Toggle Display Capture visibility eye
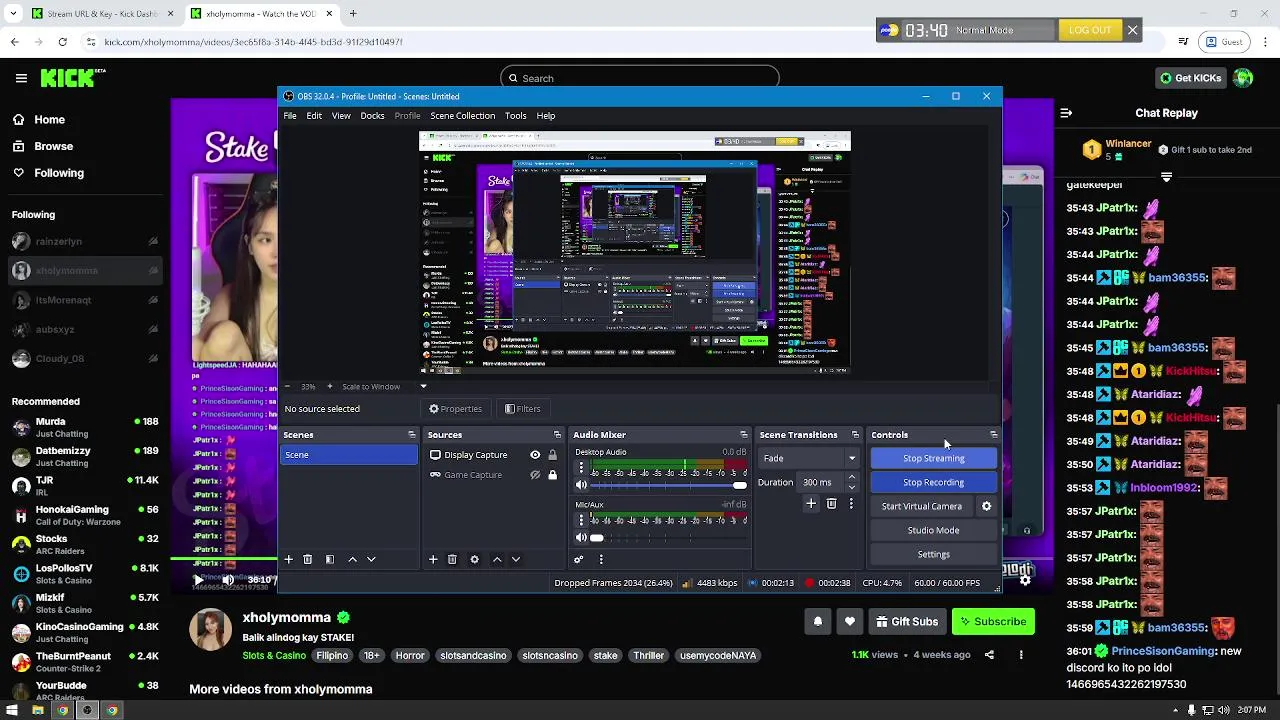Screen dimensions: 1280x720 click(x=535, y=455)
